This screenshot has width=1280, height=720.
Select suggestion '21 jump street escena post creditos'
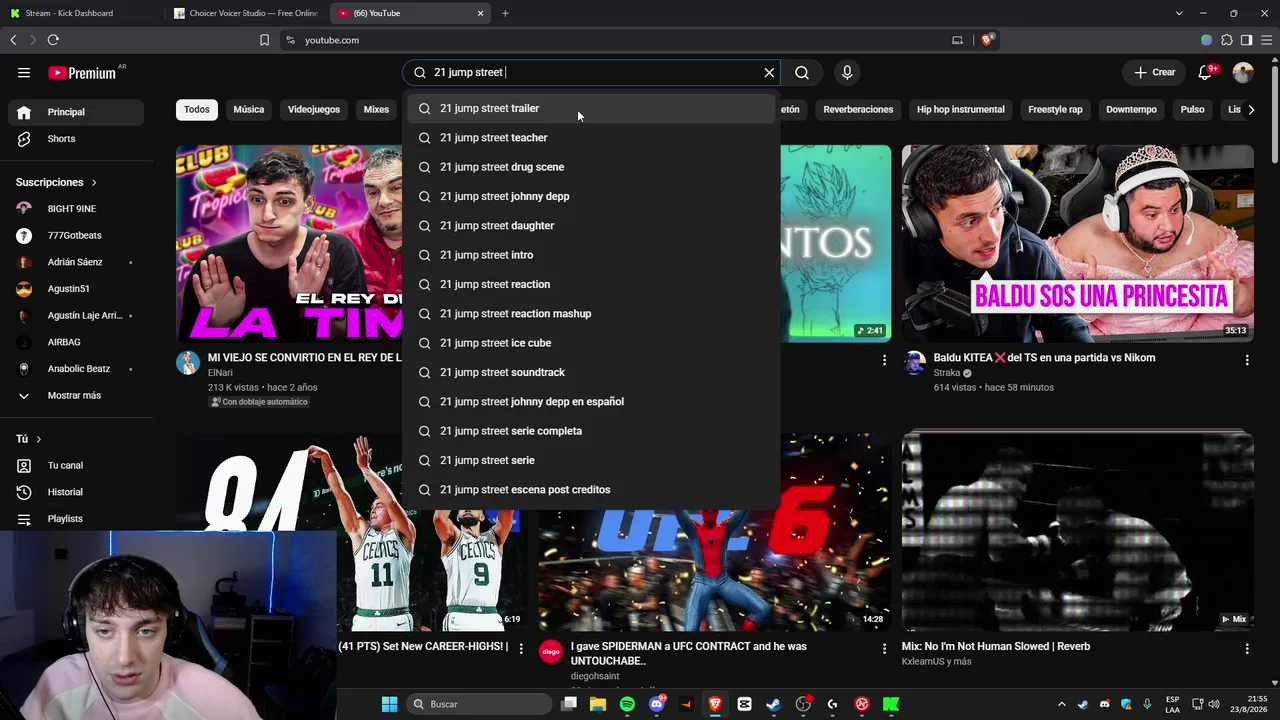pyautogui.click(x=591, y=490)
